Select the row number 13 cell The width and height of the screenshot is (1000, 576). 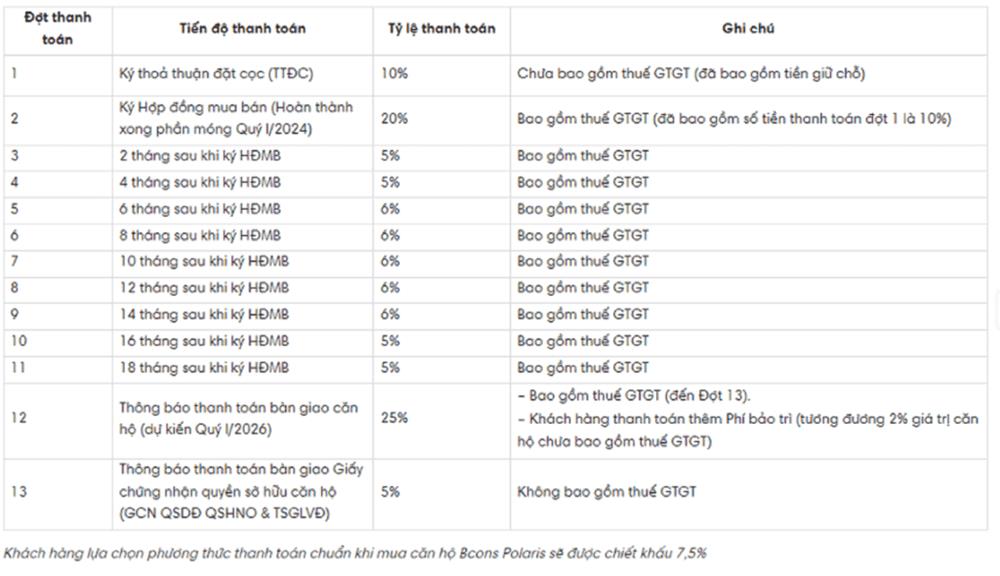[x=58, y=492]
